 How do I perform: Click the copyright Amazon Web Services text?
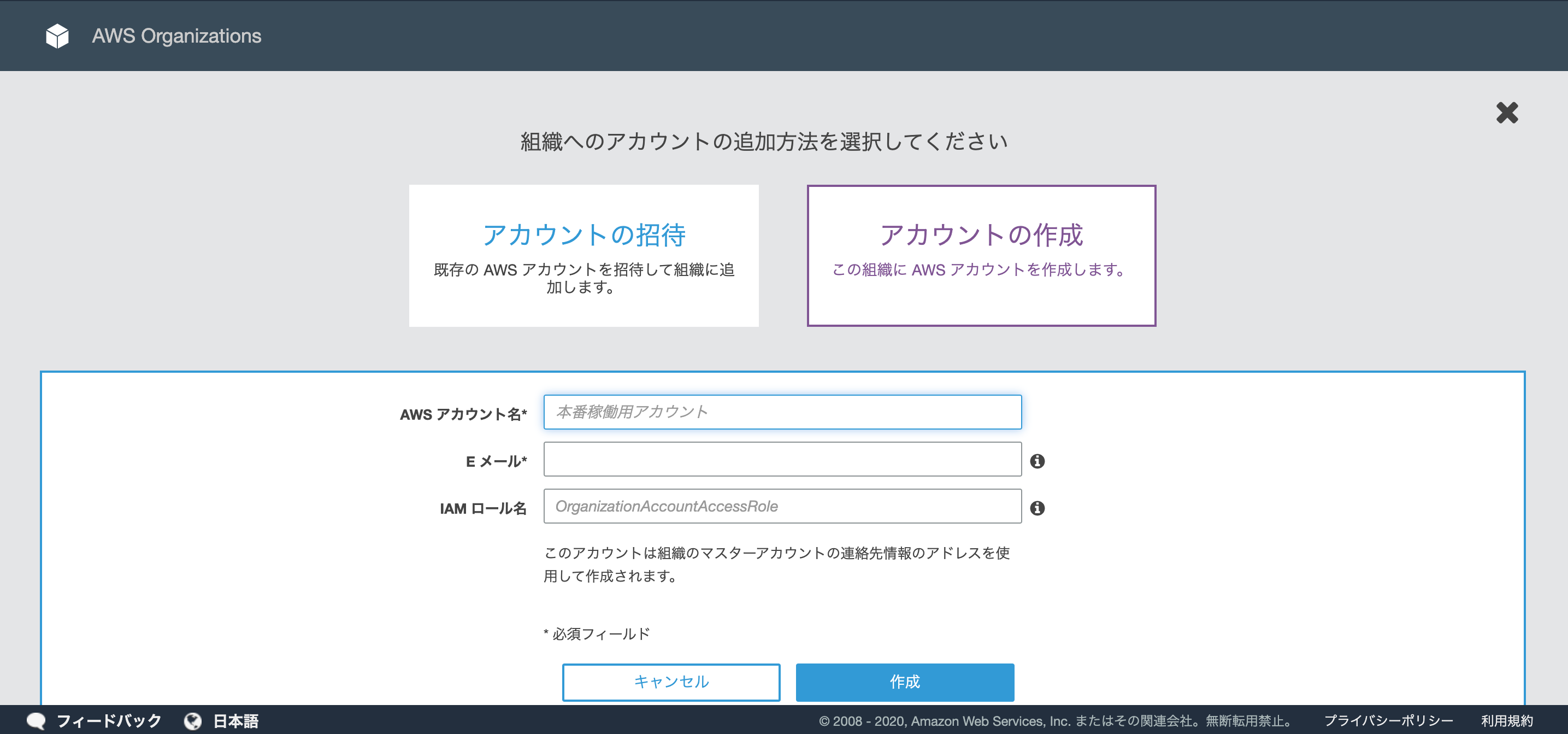[1057, 720]
